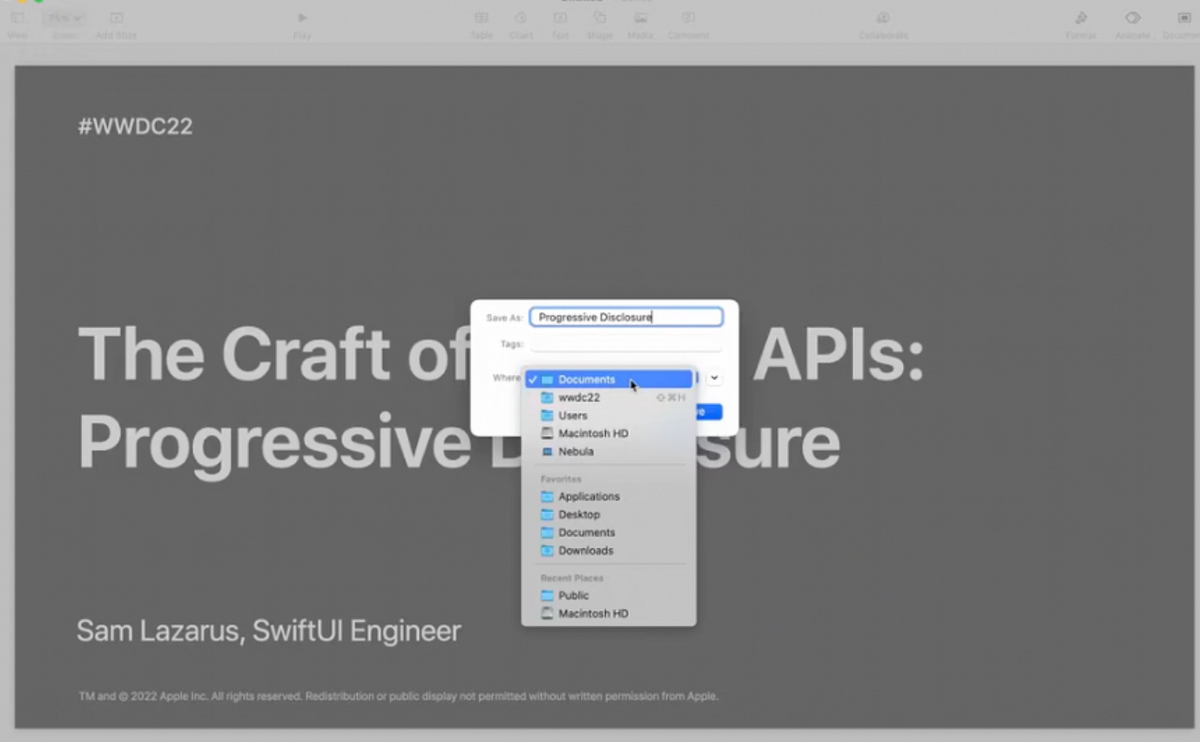
Task: Select Documents in the Where dropdown
Action: [x=589, y=379]
